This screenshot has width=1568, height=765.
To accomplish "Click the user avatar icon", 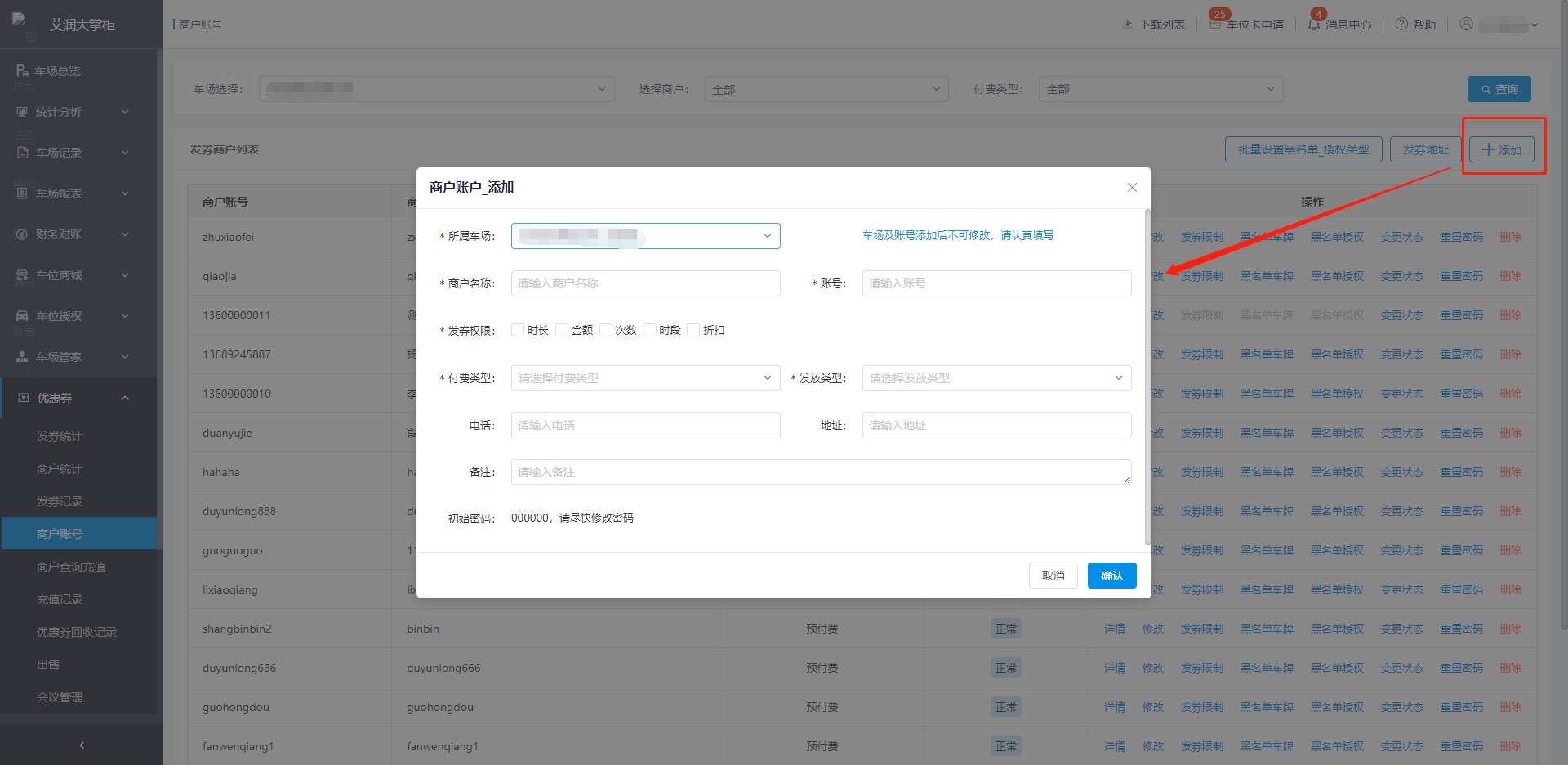I will pyautogui.click(x=1466, y=24).
